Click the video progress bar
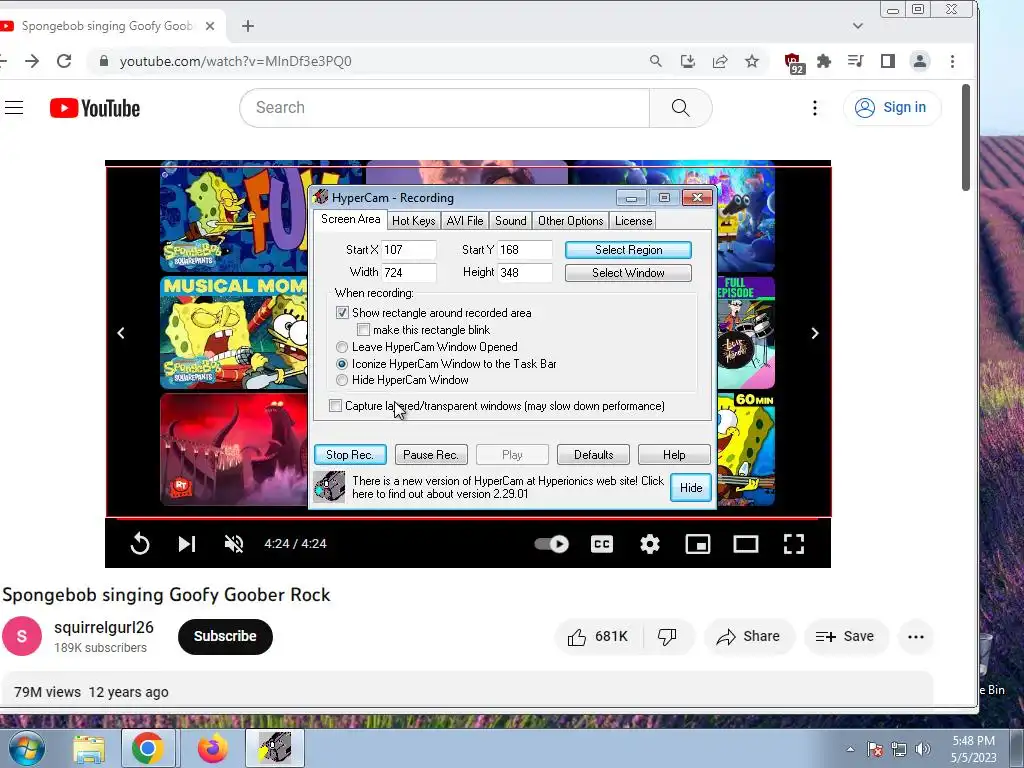The height and width of the screenshot is (768, 1024). coord(468,519)
